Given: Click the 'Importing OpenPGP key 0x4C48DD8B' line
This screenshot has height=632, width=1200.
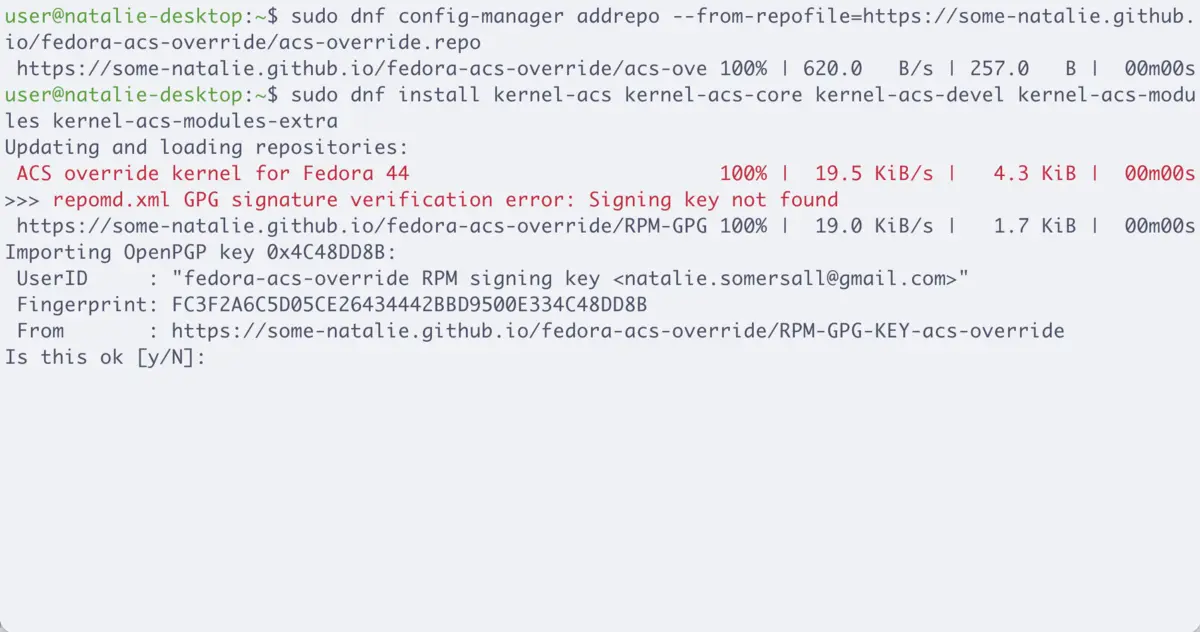Looking at the screenshot, I should tap(200, 252).
